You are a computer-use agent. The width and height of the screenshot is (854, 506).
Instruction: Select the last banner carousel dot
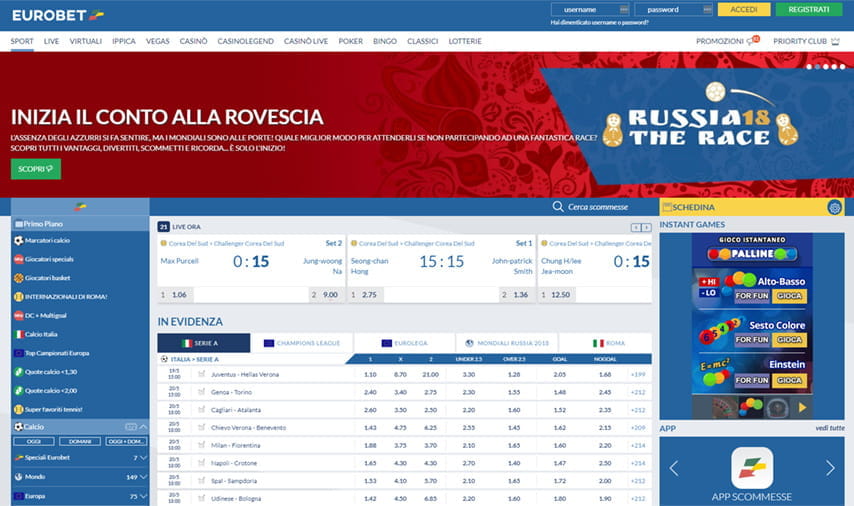tap(843, 67)
